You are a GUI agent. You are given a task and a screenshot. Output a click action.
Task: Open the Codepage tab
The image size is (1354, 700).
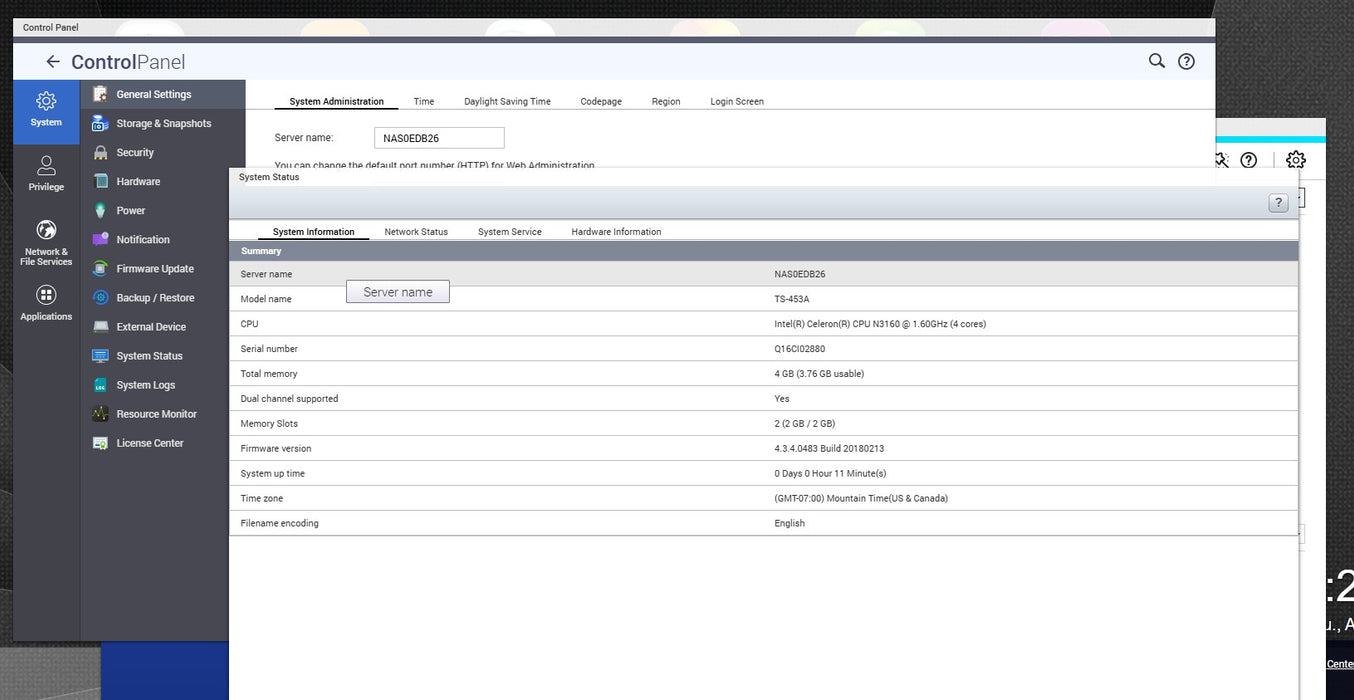[601, 101]
